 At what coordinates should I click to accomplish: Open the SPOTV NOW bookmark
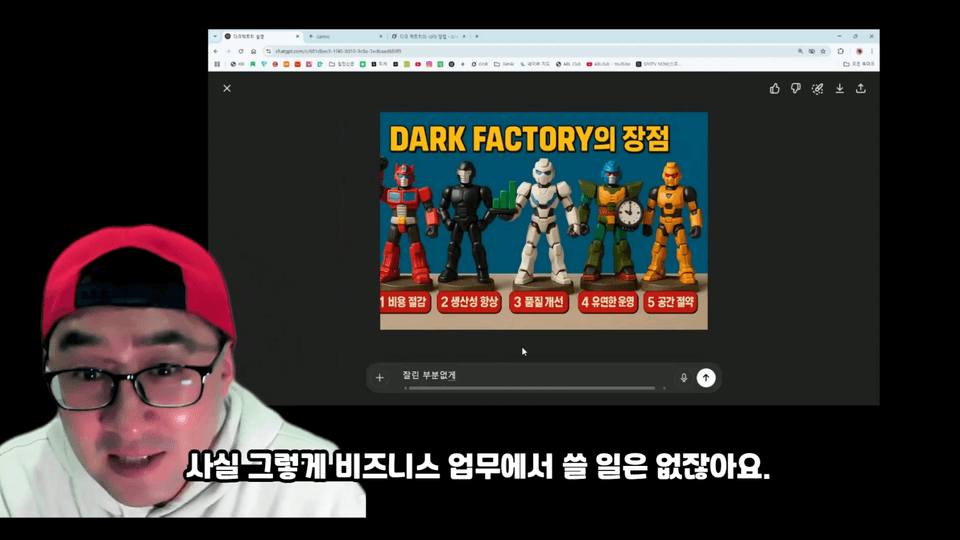(658, 64)
